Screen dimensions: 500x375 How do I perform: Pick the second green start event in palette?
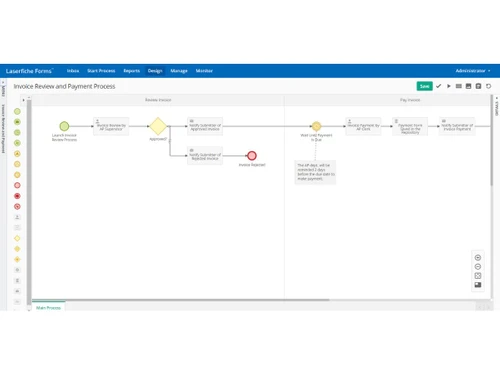click(x=17, y=122)
